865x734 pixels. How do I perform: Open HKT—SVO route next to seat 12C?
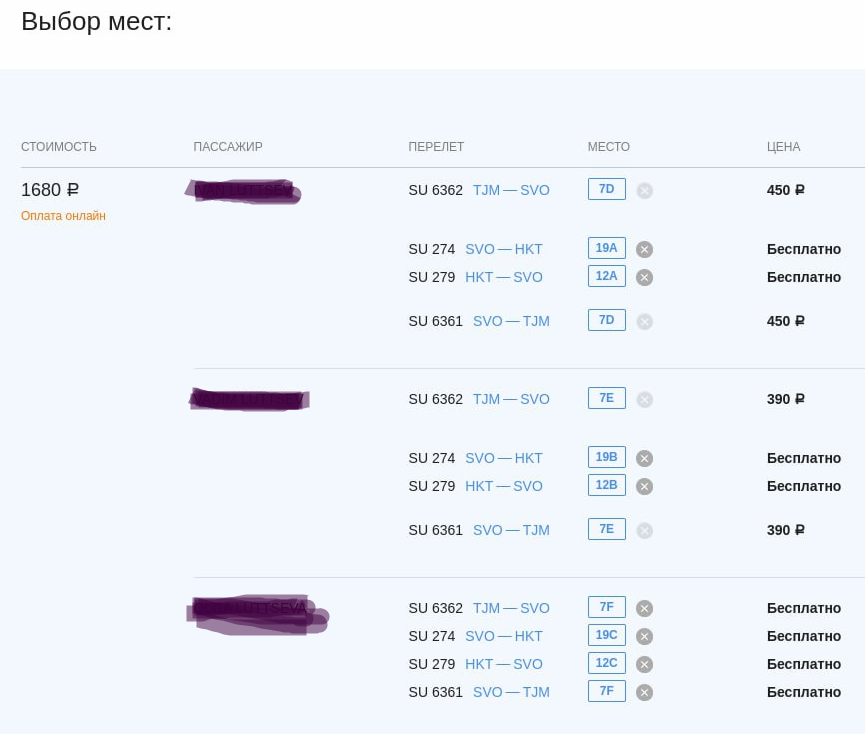504,664
